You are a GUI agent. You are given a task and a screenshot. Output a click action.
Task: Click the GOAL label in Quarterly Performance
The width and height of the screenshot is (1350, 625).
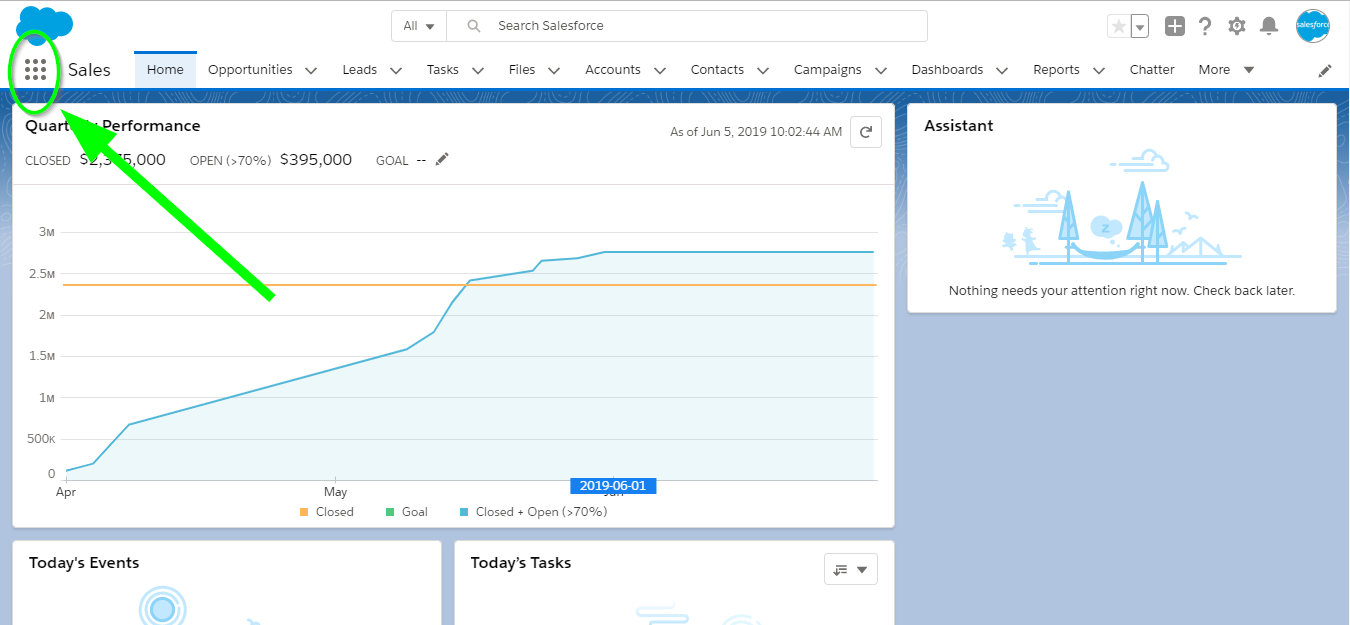click(x=392, y=160)
